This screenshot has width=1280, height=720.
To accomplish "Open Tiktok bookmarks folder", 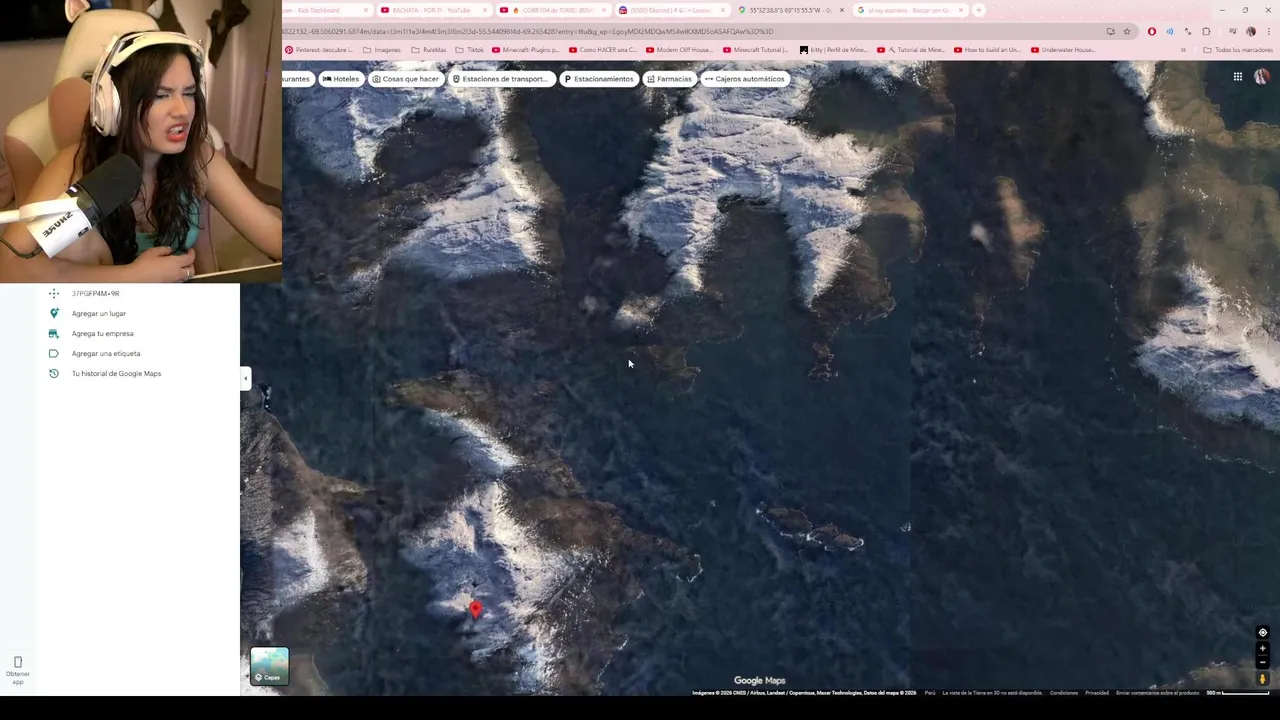I will [470, 50].
